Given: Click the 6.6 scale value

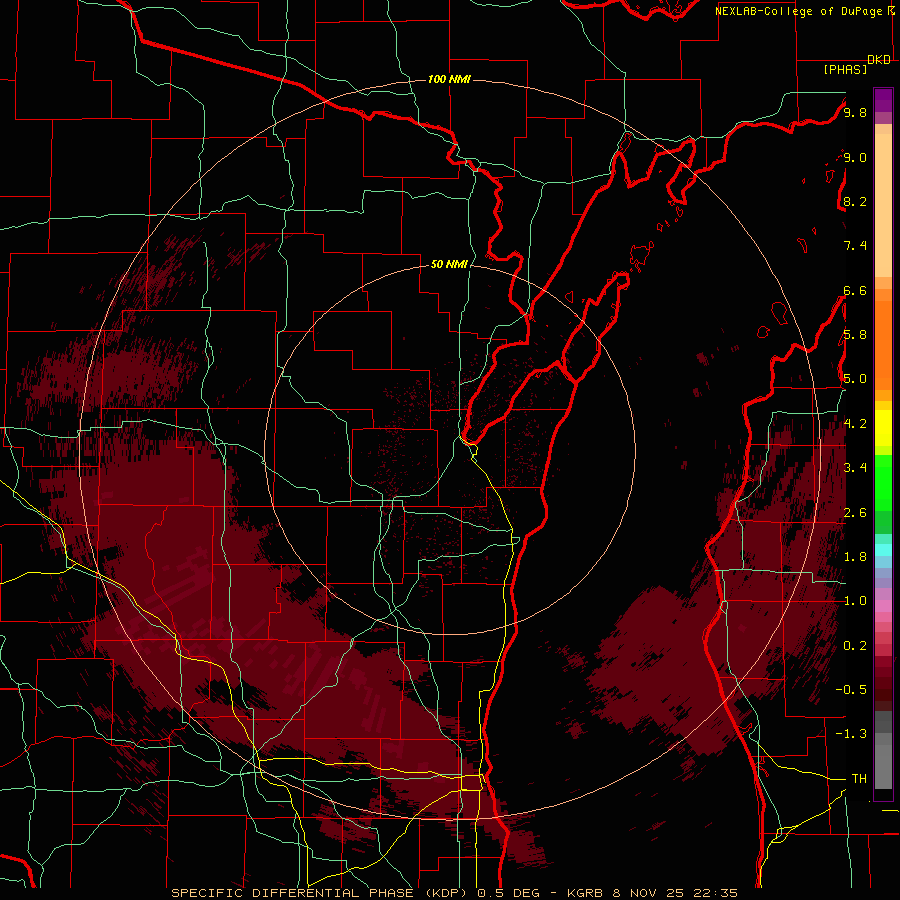Looking at the screenshot, I should pyautogui.click(x=855, y=290).
